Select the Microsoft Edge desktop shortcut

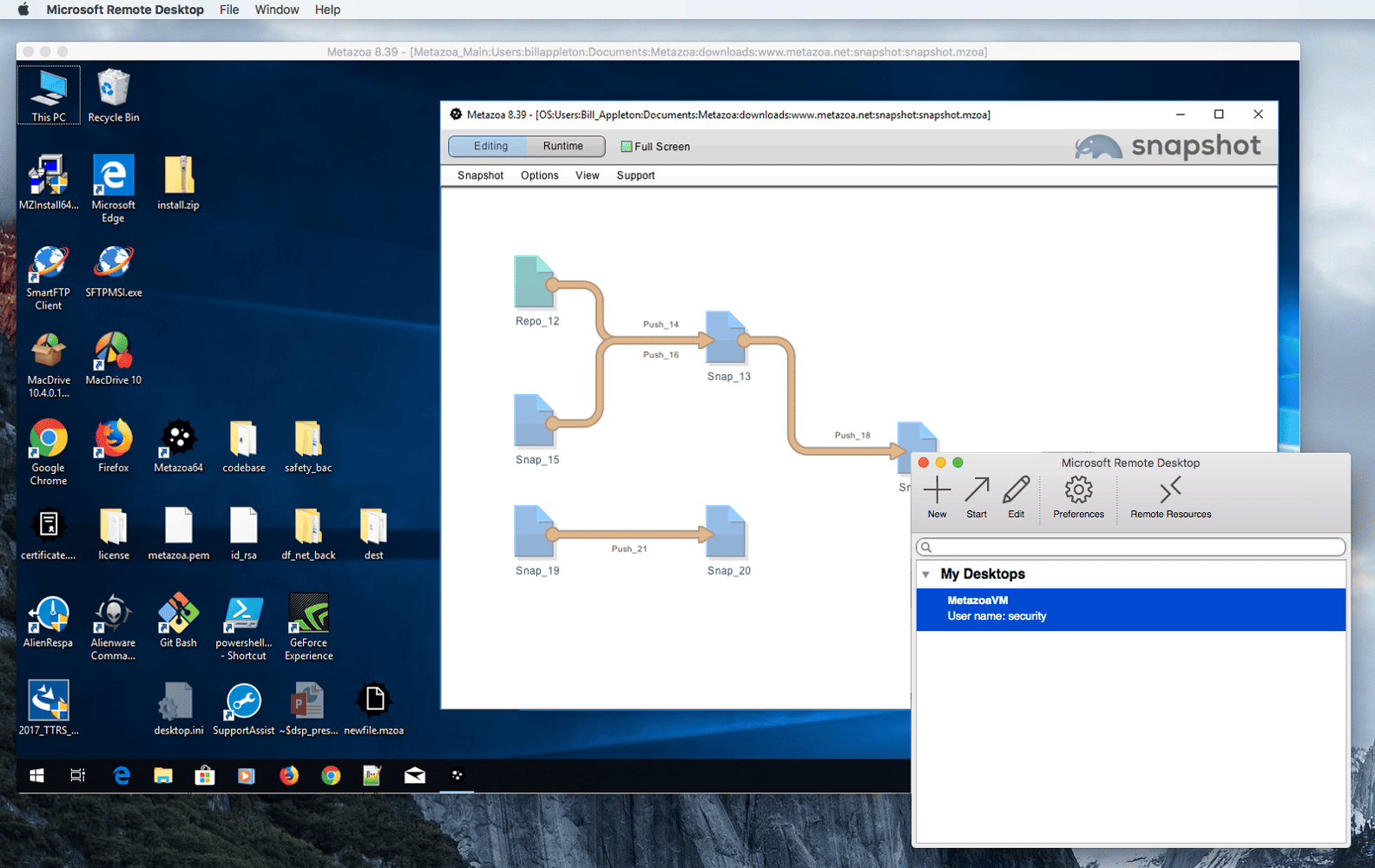click(x=114, y=188)
